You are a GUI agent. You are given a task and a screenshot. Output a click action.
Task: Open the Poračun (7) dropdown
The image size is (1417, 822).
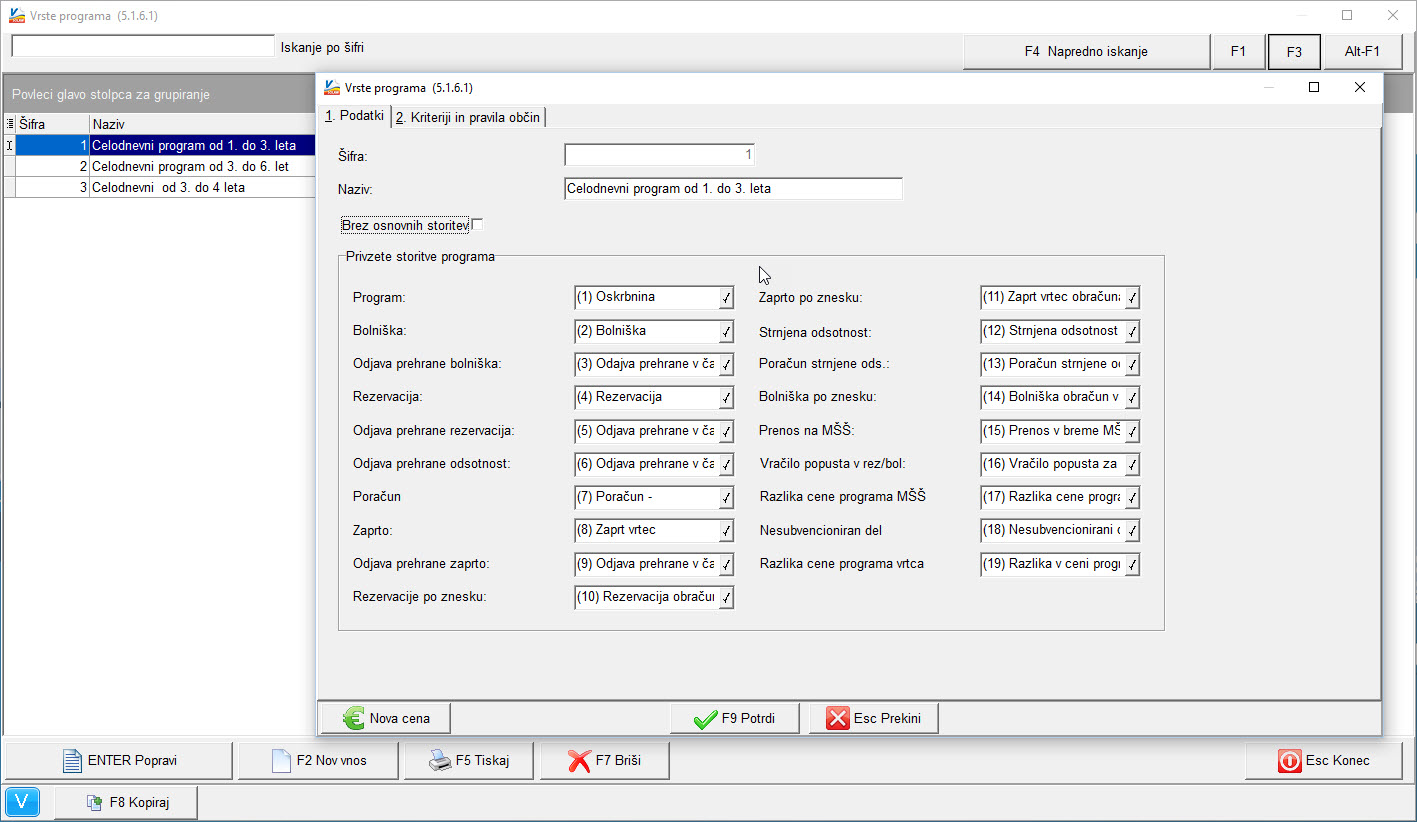click(x=726, y=498)
